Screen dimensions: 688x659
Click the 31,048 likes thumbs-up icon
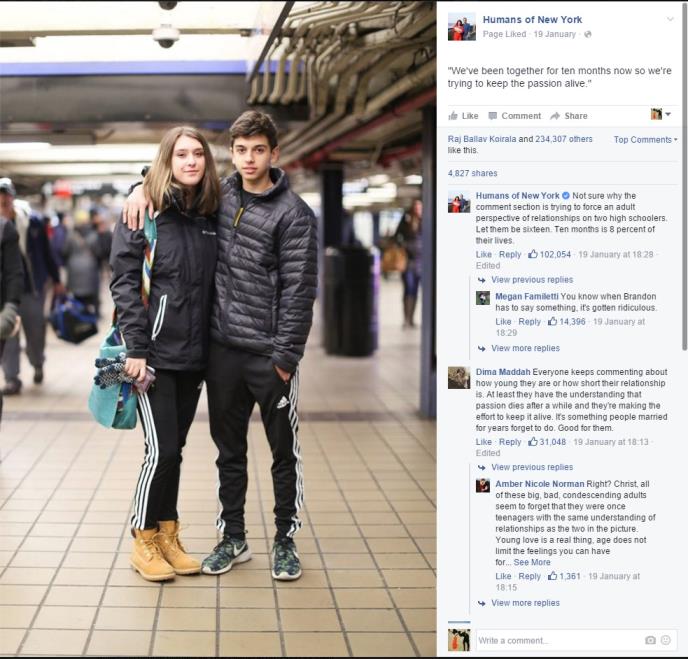(533, 442)
